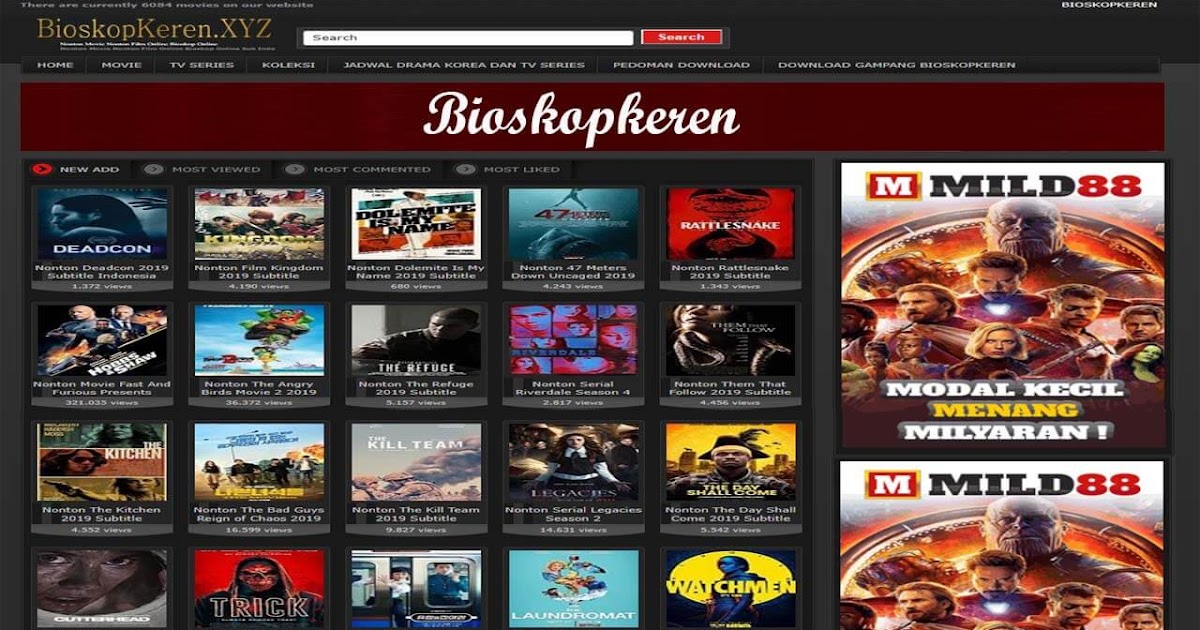The height and width of the screenshot is (630, 1200).
Task: Click the upper MILD88 advertisement banner
Action: [x=1003, y=305]
